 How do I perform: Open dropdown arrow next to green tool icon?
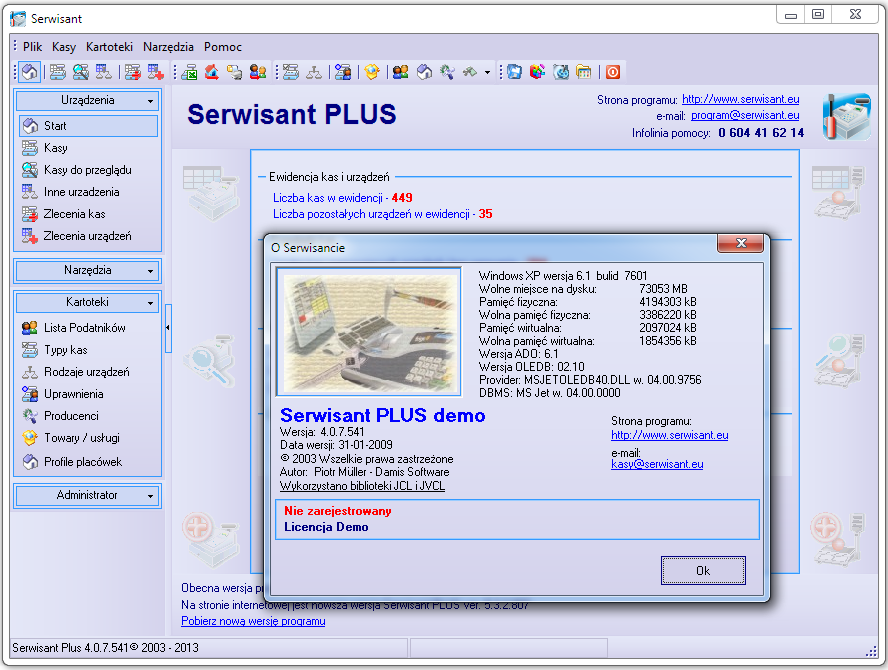coord(487,72)
